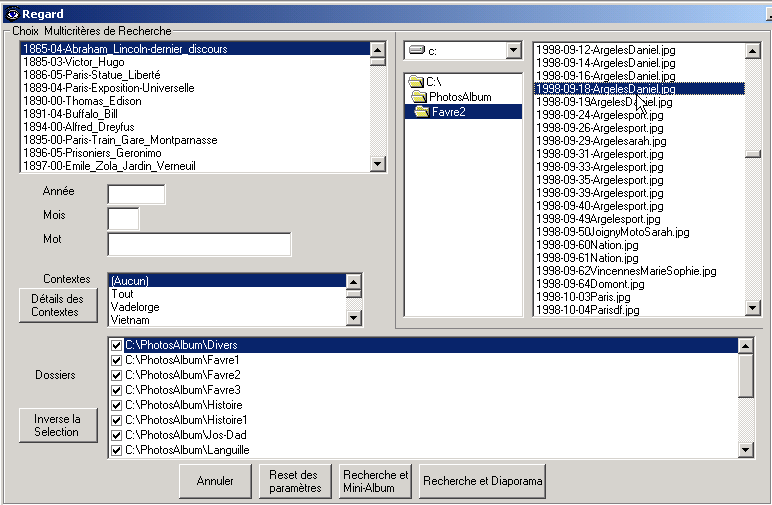This screenshot has height=505, width=772.
Task: Click the Reset des paramètres button
Action: pyautogui.click(x=294, y=481)
